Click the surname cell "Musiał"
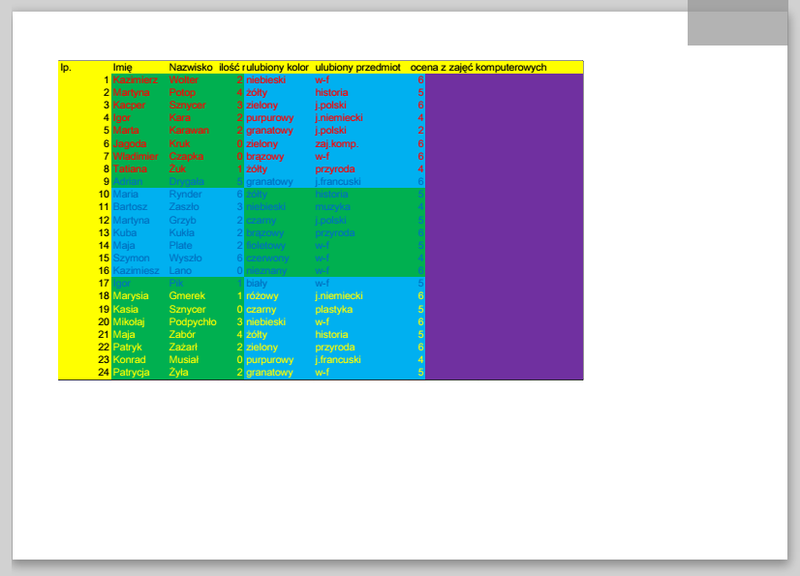 click(x=185, y=359)
